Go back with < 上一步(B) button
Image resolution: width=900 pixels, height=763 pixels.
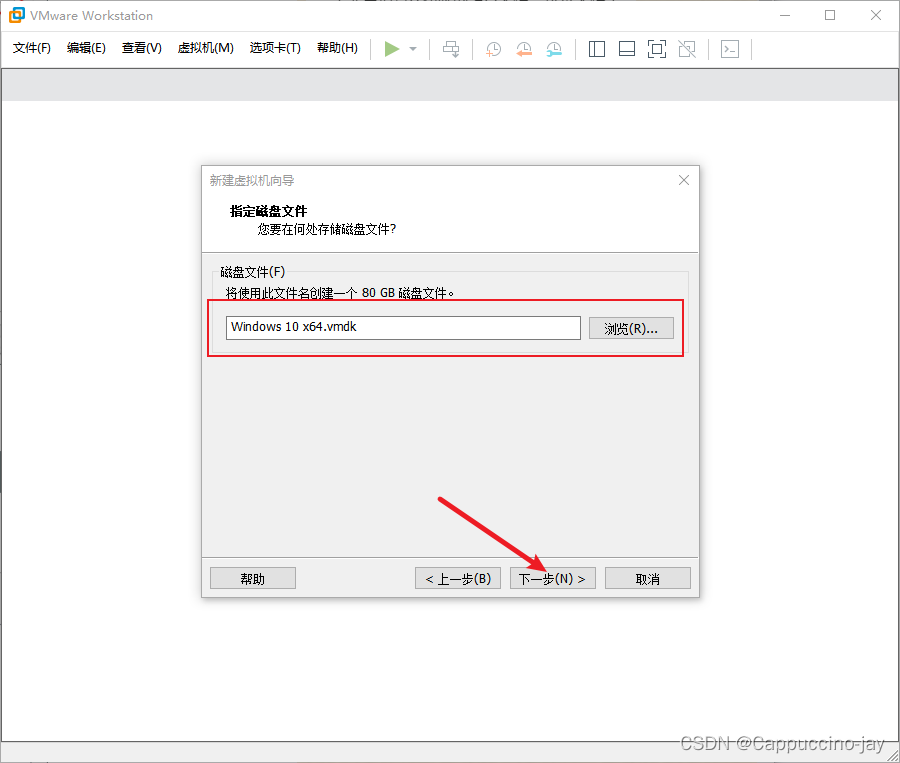tap(458, 579)
